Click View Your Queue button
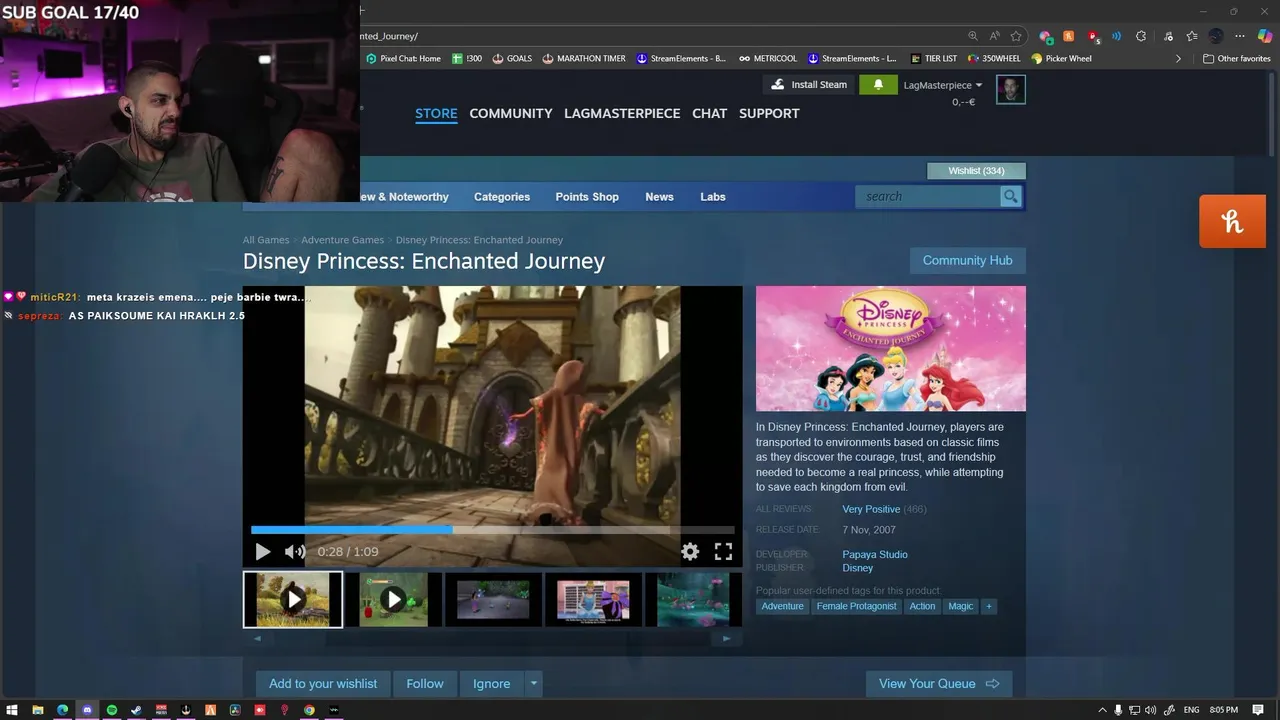Screen dimensions: 1280x720 (x=939, y=684)
